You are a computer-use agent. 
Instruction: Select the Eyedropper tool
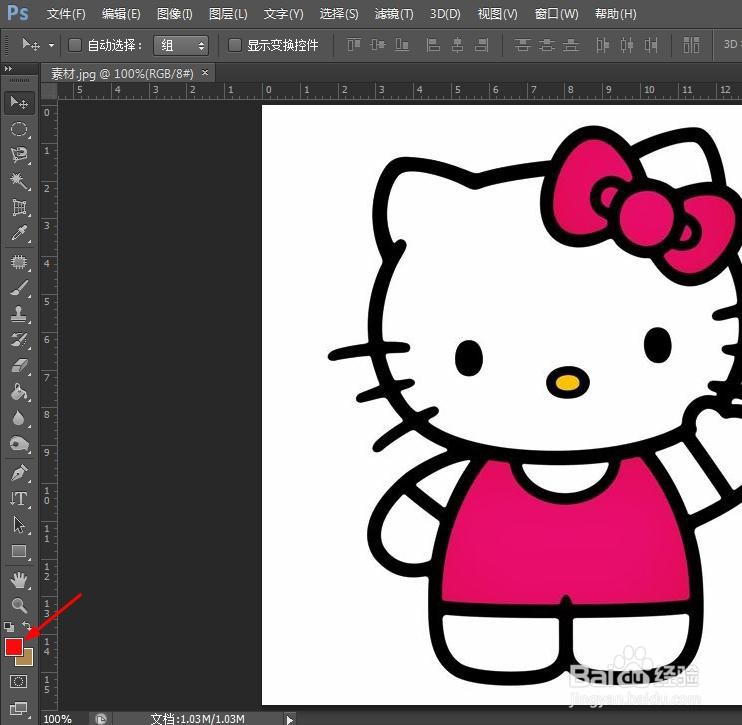click(19, 233)
